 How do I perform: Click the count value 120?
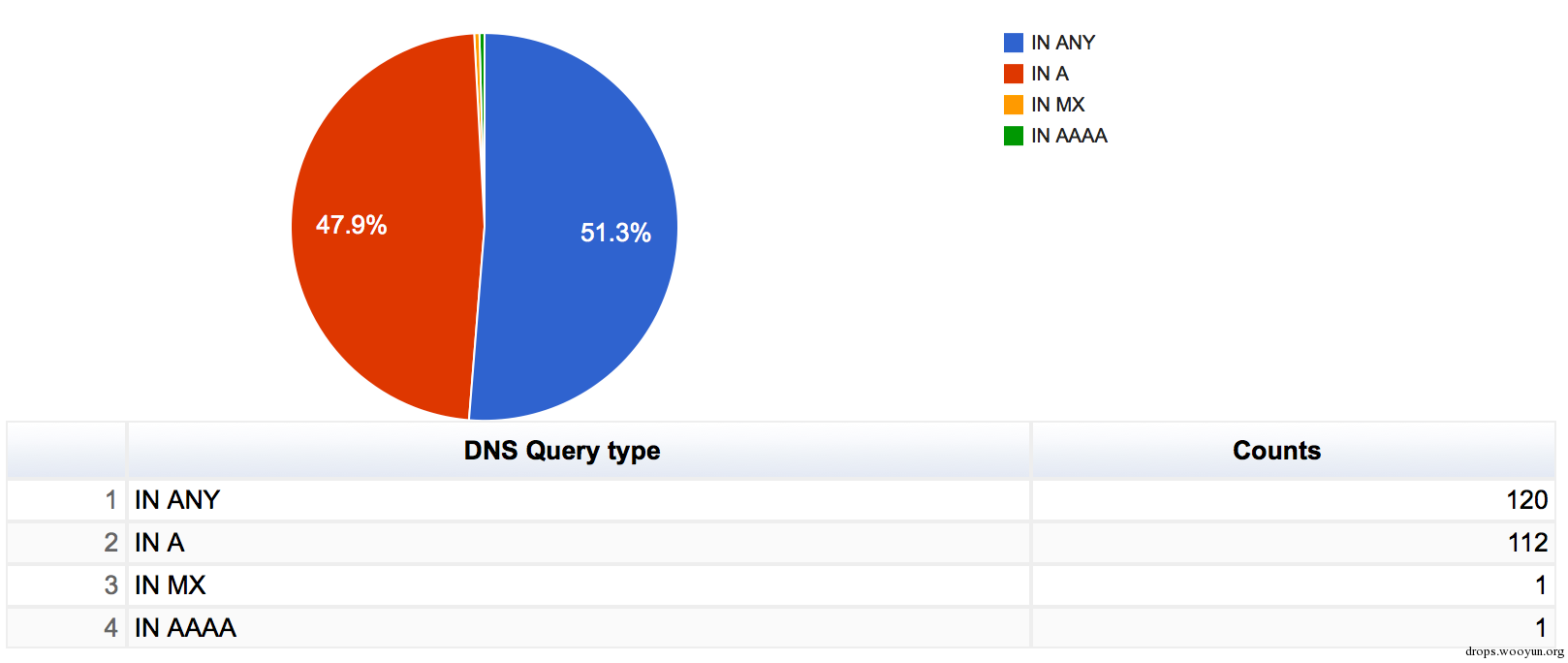[x=1526, y=500]
